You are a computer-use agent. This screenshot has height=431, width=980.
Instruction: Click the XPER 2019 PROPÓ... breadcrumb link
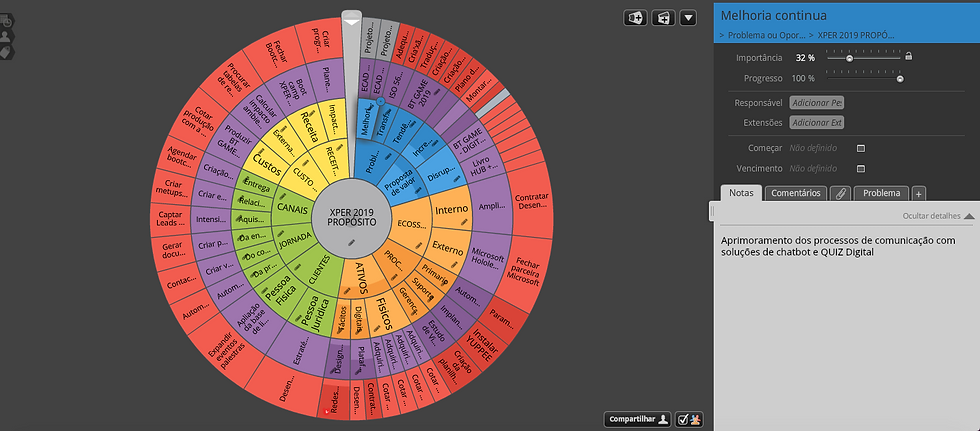tap(856, 35)
